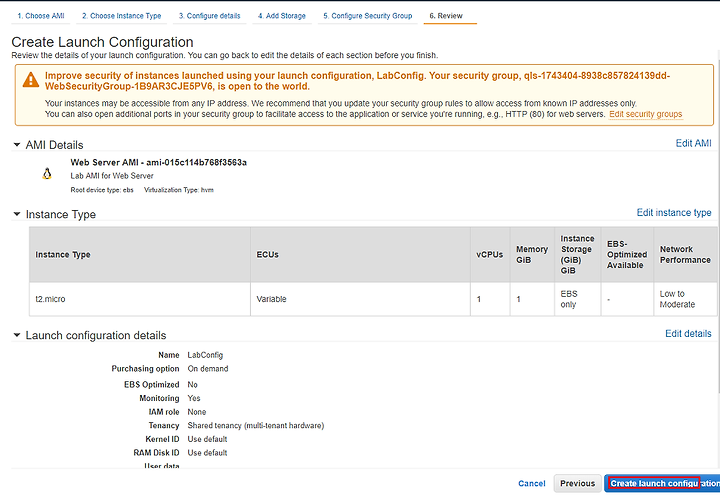The height and width of the screenshot is (503, 720).
Task: Click the Variable ECUs cell
Action: pos(360,299)
